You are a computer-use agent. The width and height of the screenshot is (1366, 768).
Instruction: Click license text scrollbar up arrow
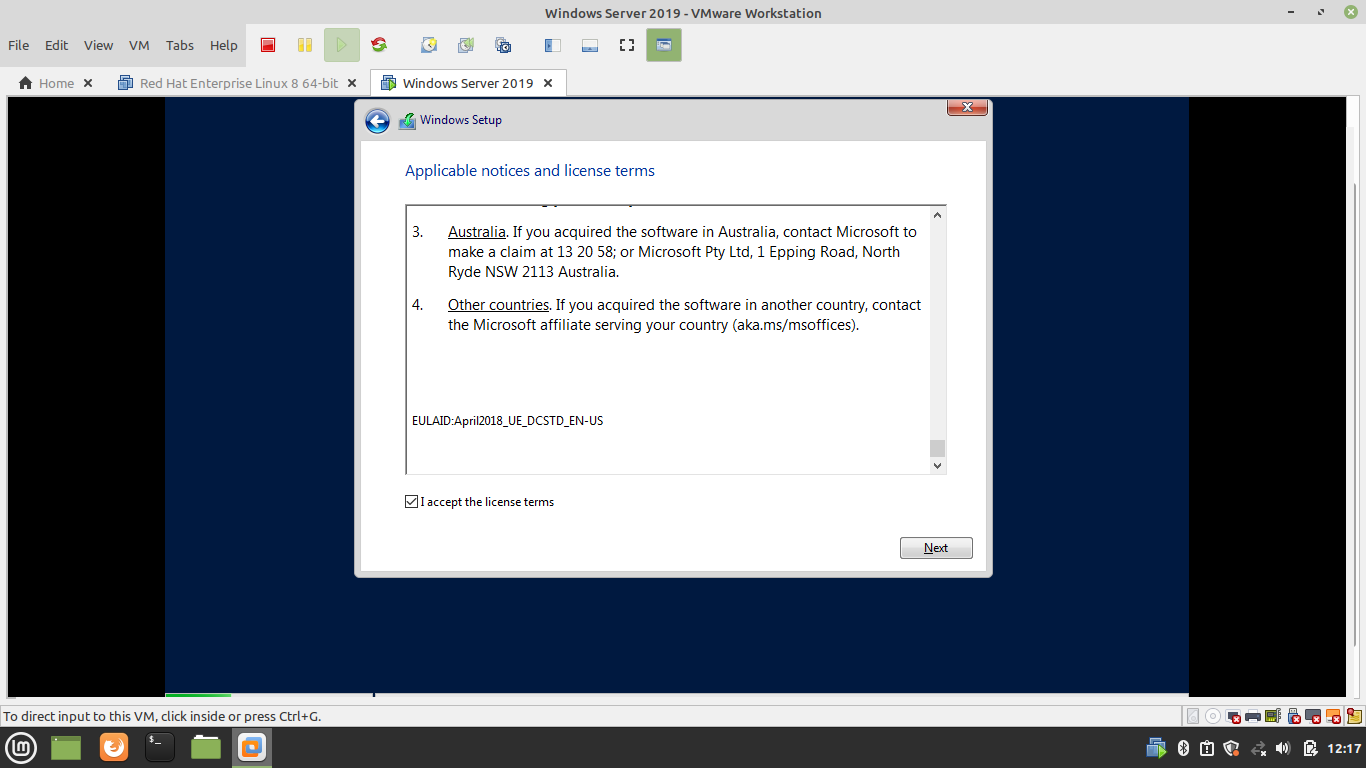tap(937, 215)
